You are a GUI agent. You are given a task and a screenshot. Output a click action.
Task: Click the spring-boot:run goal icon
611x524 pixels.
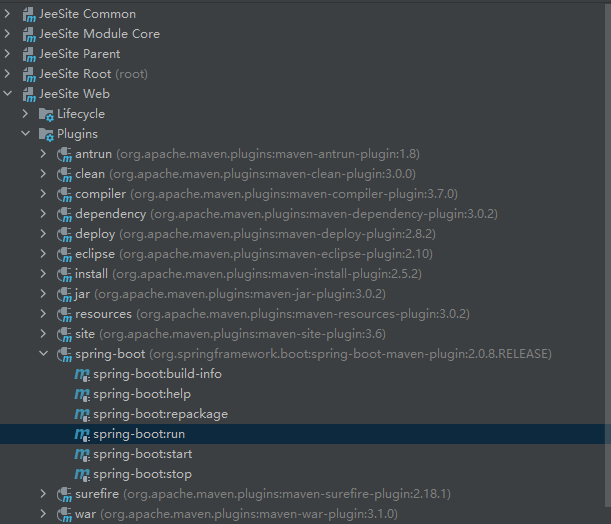click(x=82, y=434)
